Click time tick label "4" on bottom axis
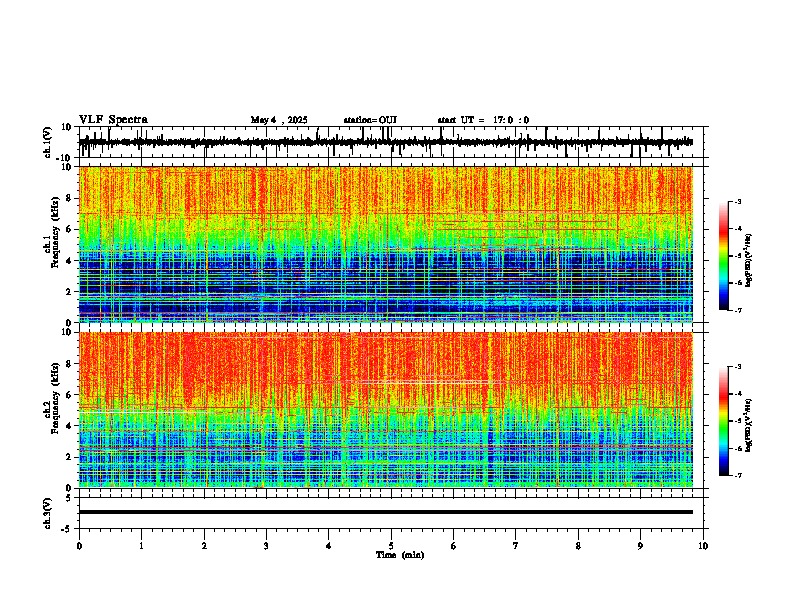 click(329, 546)
